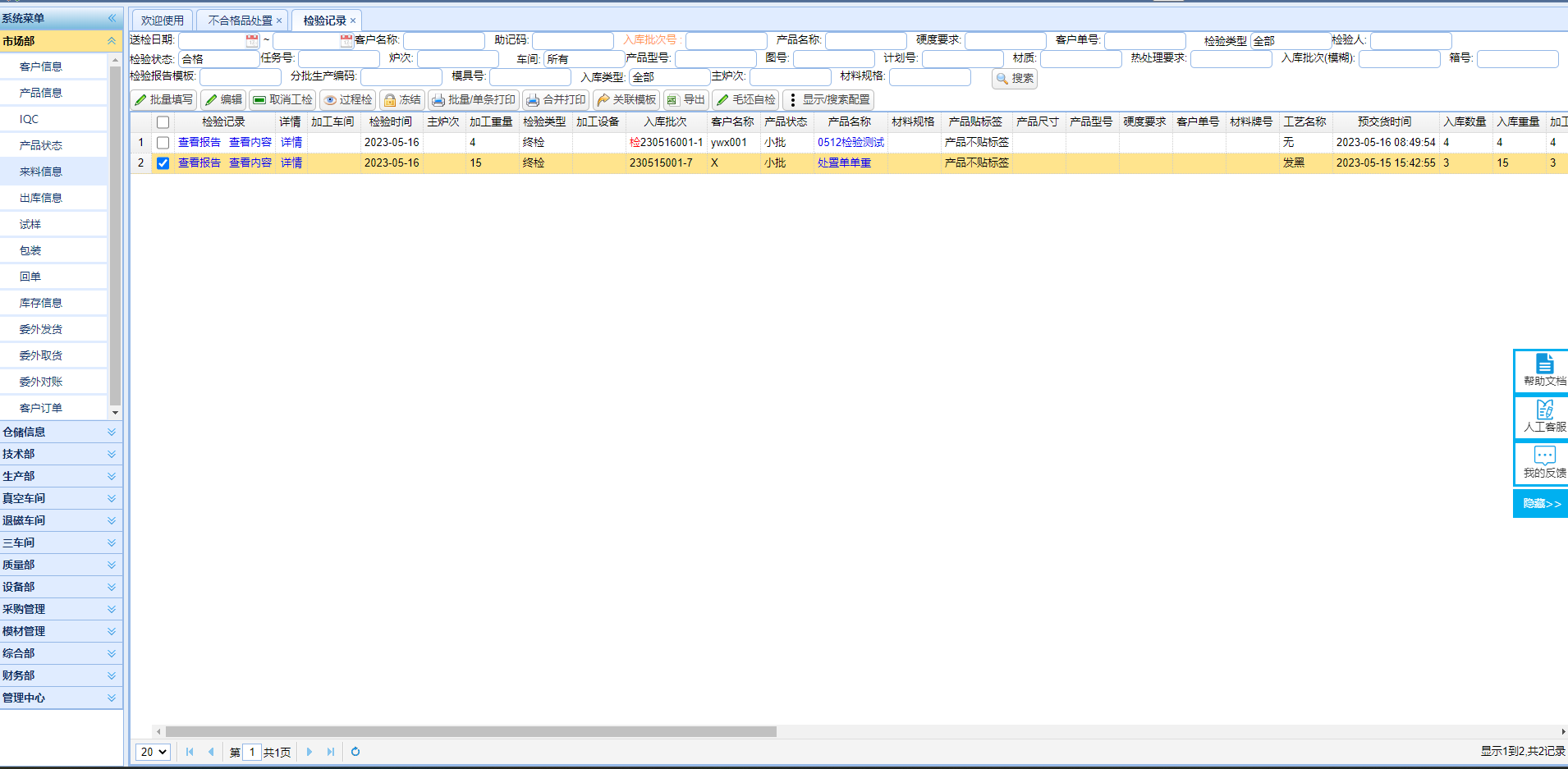The height and width of the screenshot is (769, 1568).
Task: Open 详情 link in row 2
Action: click(x=291, y=163)
